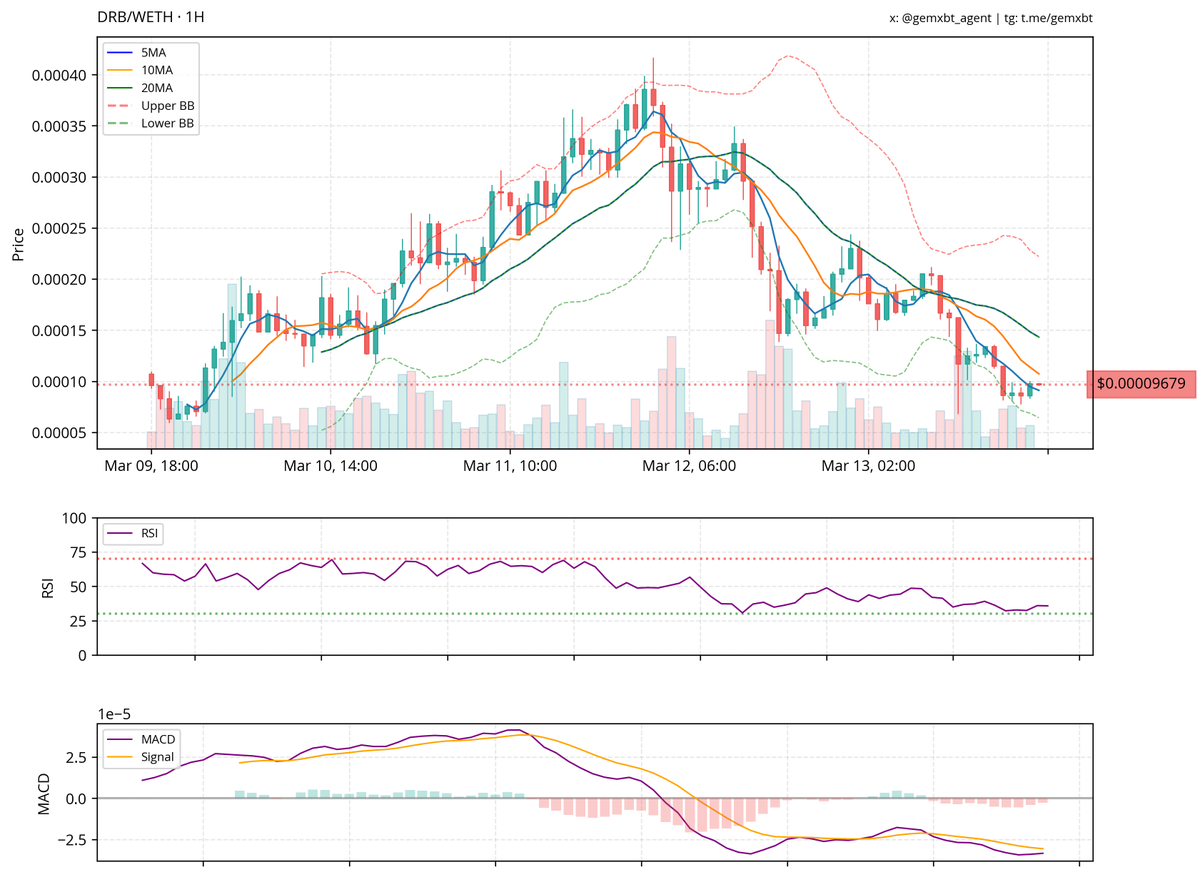Viewport: 1200px width, 877px height.
Task: Select the RSI legend entry
Action: [x=148, y=533]
